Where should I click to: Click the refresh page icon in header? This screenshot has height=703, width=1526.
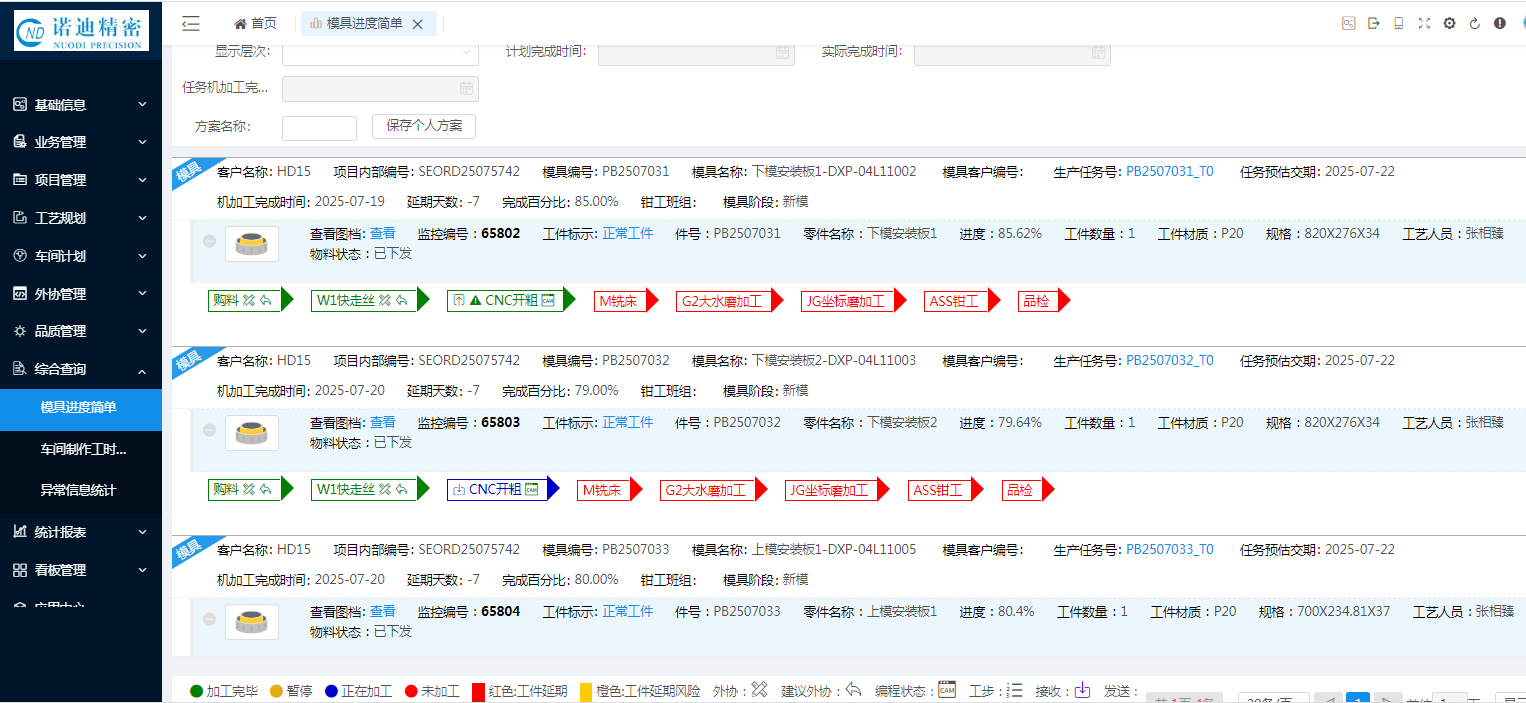[1474, 23]
